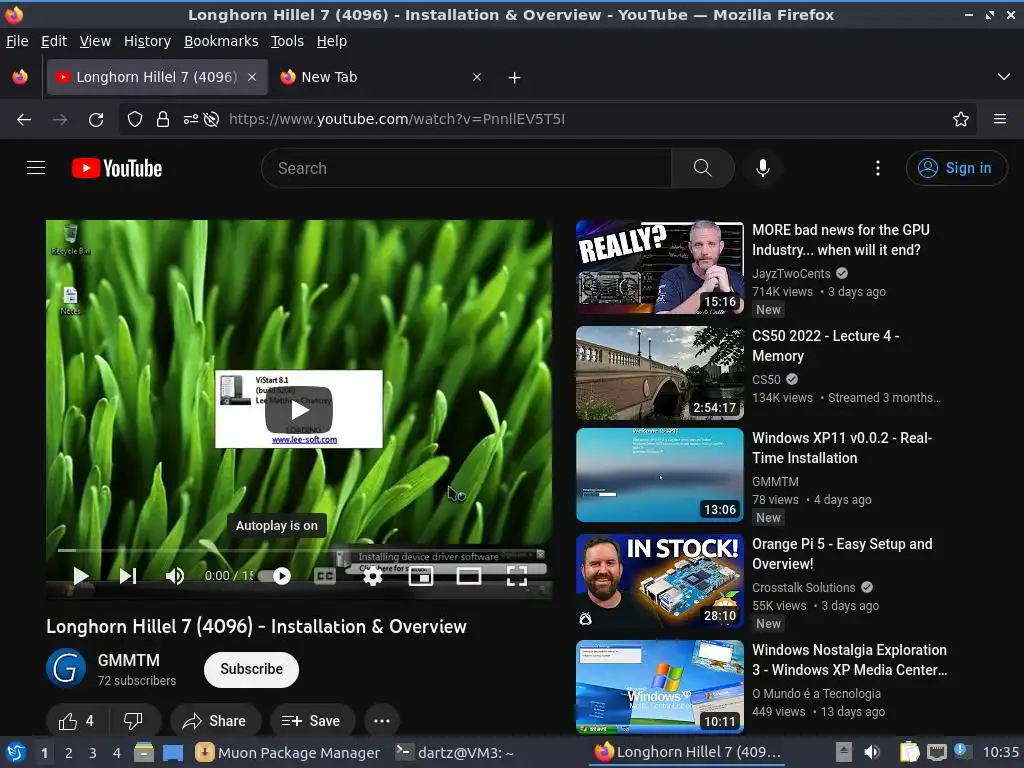Toggle the Autoplay switch off
The image size is (1024, 768).
click(275, 576)
